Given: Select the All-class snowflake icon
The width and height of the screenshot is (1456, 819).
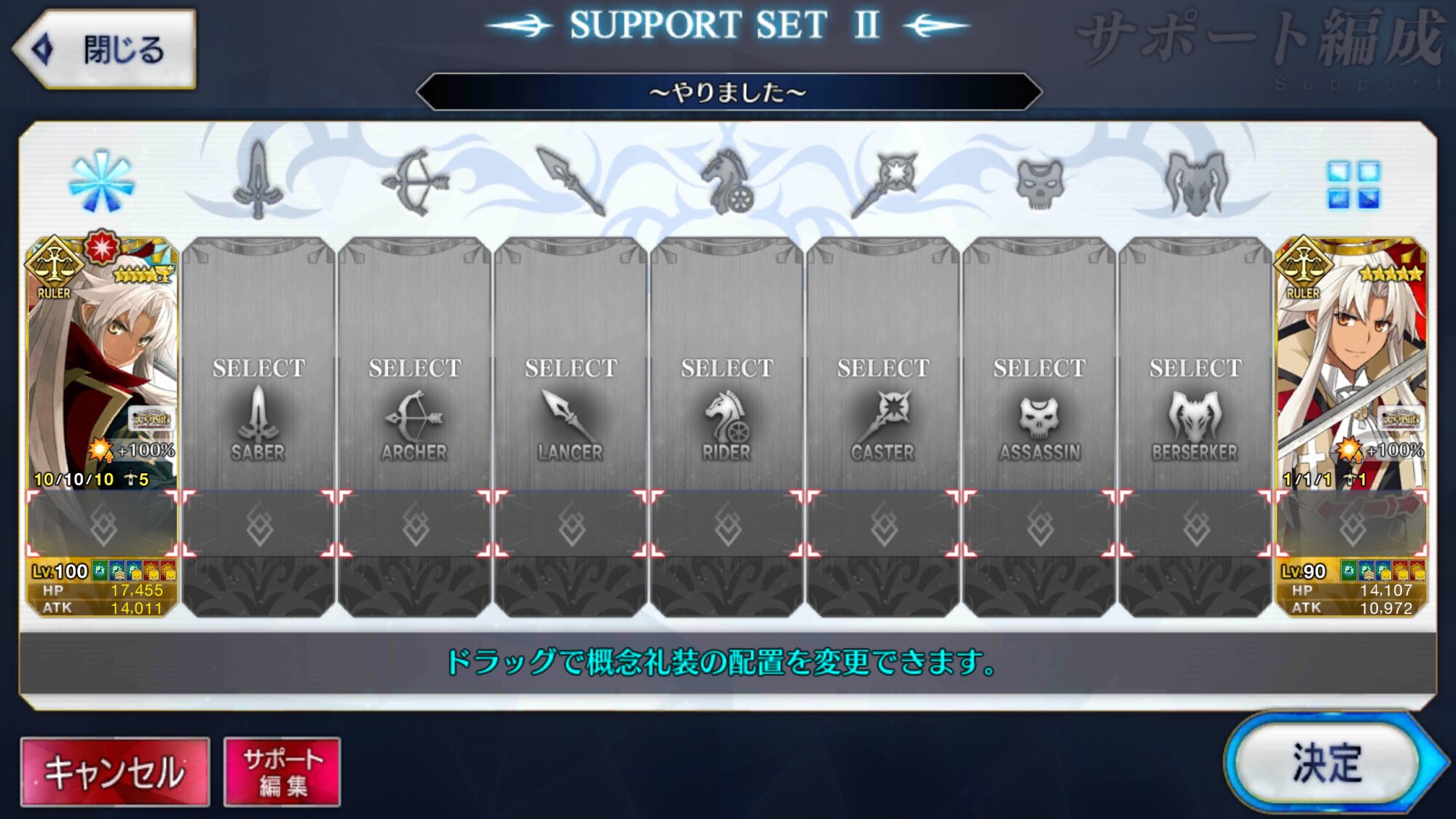Looking at the screenshot, I should [x=101, y=182].
